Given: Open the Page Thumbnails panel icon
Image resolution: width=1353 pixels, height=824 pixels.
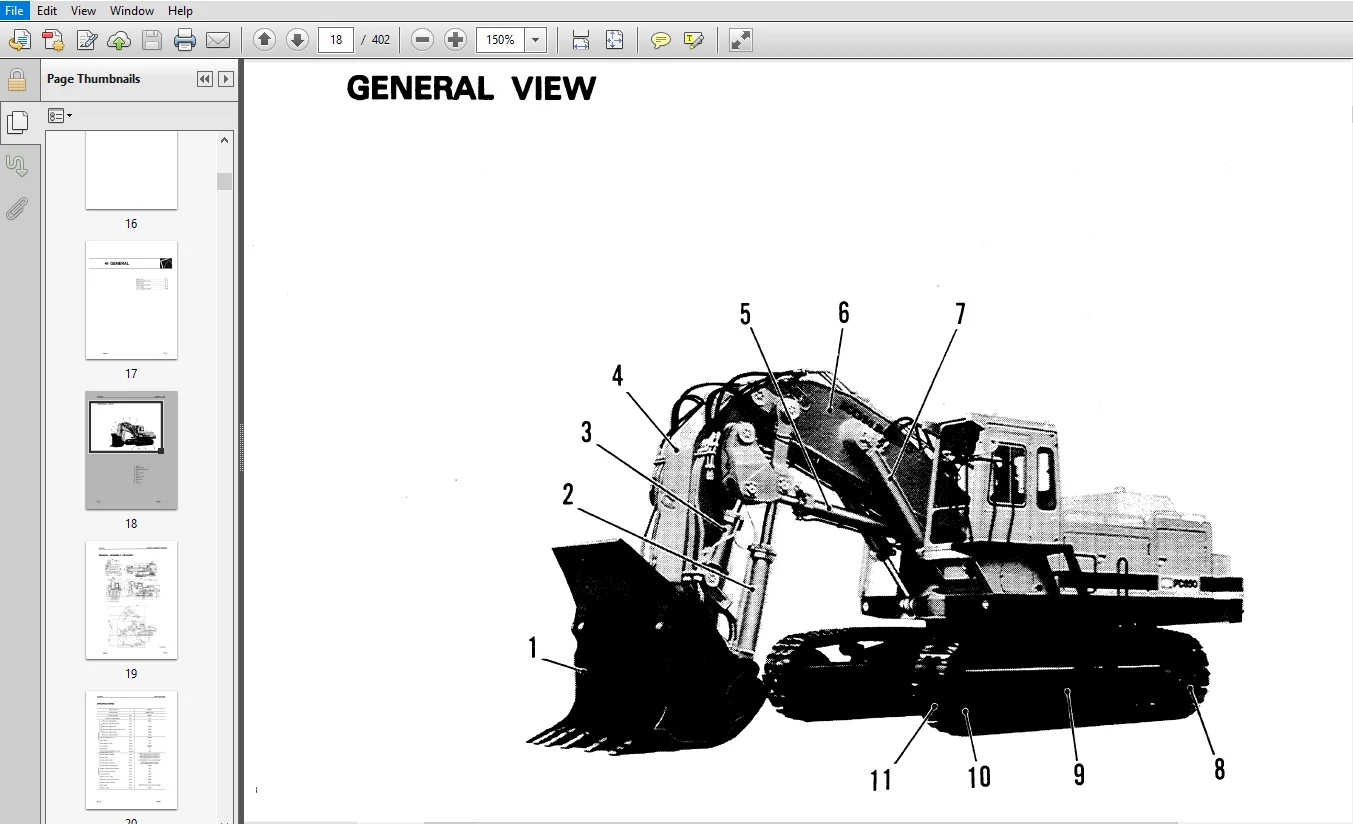Looking at the screenshot, I should tap(17, 123).
